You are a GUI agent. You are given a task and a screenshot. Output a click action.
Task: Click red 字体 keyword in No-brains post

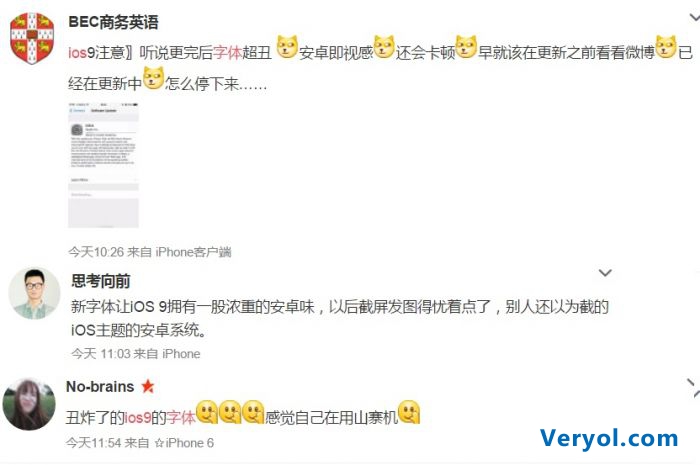tap(181, 418)
